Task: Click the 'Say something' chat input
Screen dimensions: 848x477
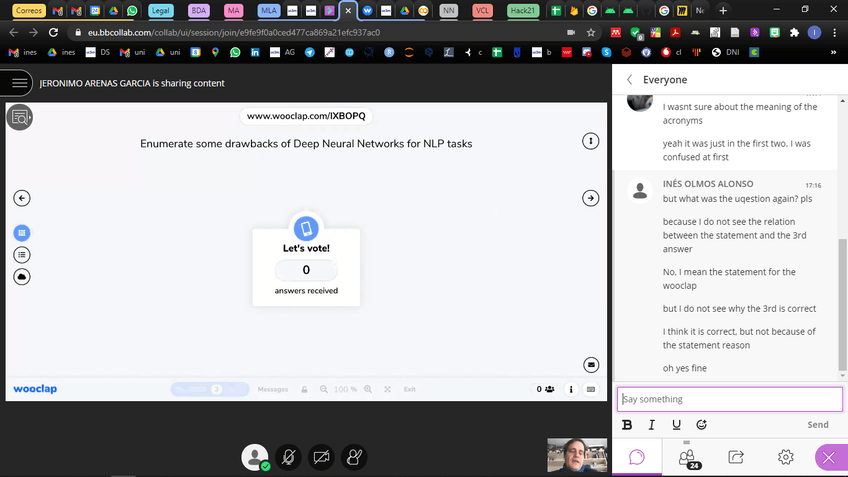Action: (x=729, y=399)
